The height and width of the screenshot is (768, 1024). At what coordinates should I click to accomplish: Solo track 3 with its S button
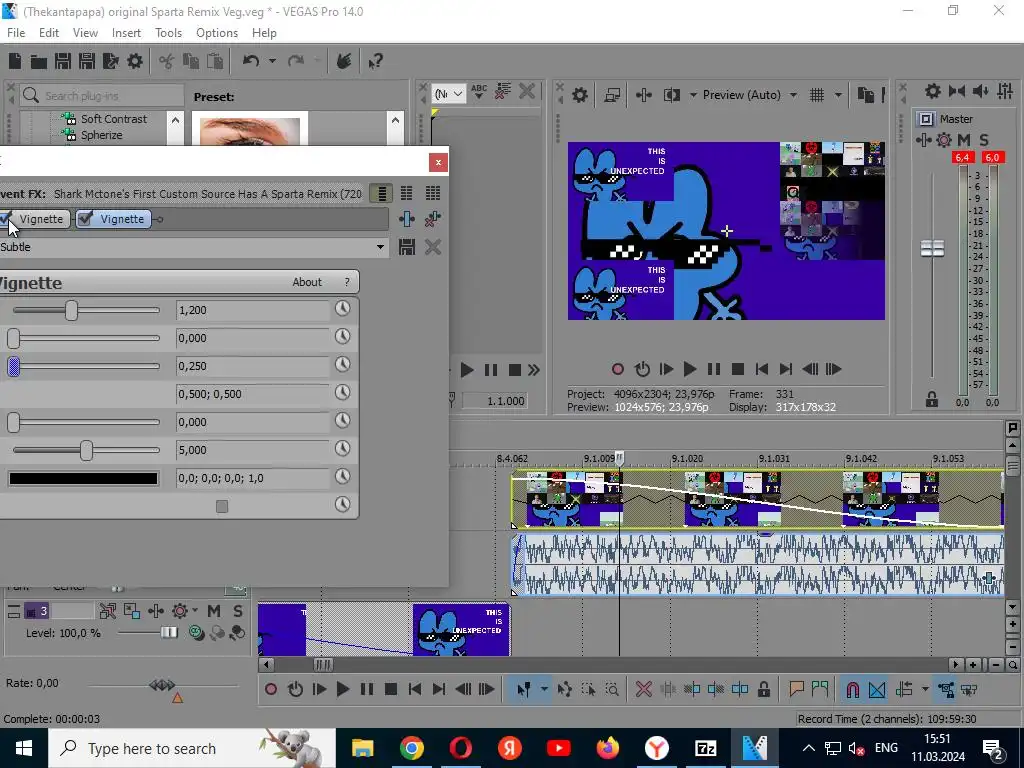(238, 611)
